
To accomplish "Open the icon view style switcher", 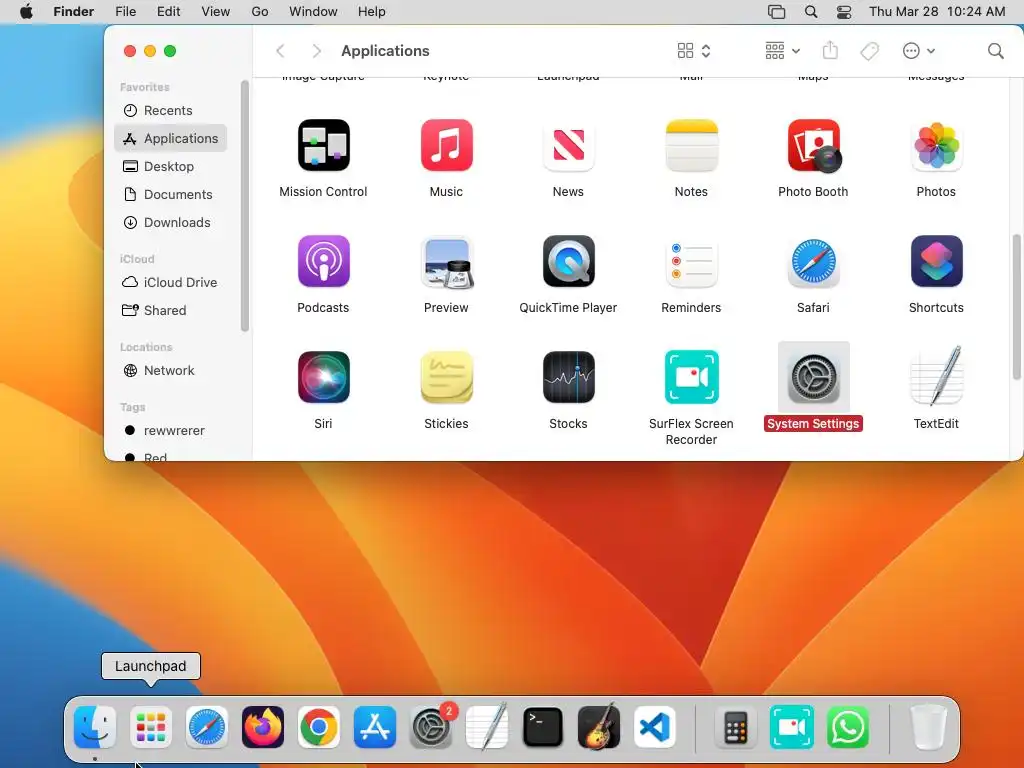I will coord(694,51).
